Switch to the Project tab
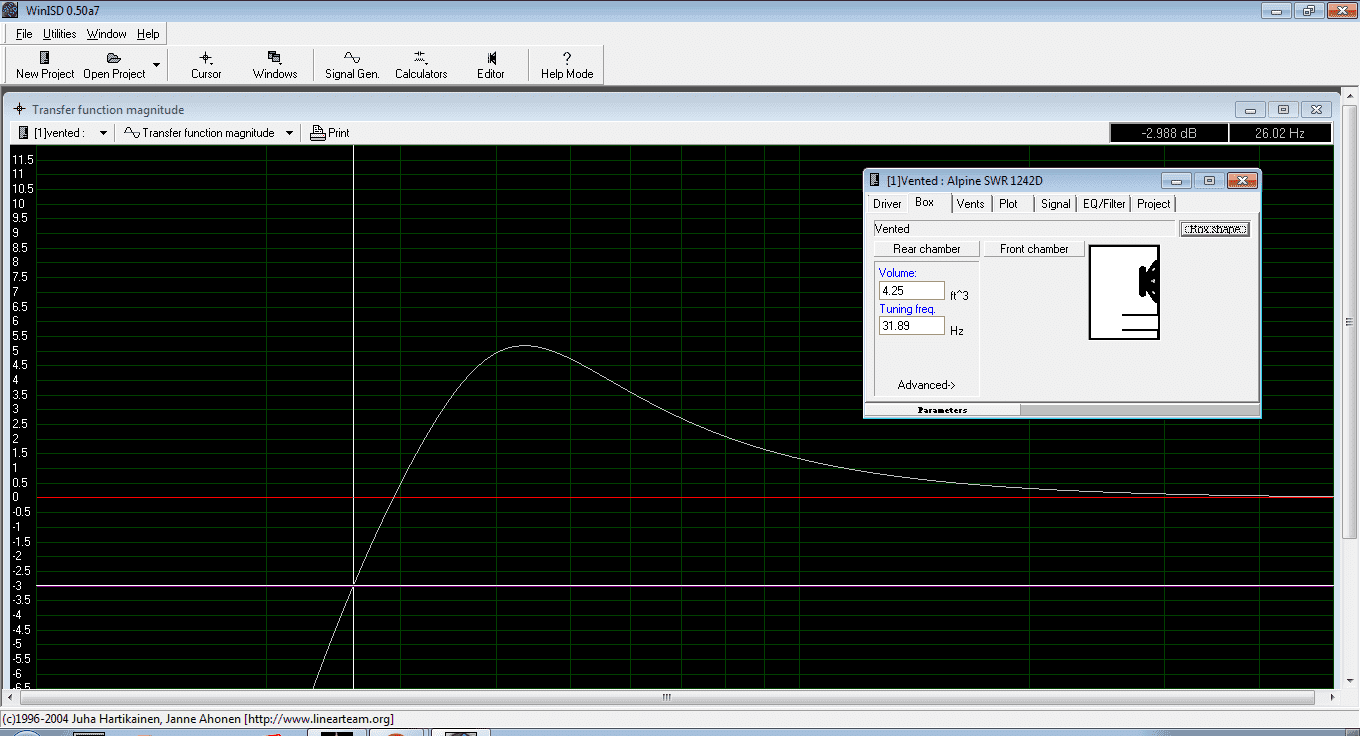This screenshot has height=736, width=1360. 1153,204
